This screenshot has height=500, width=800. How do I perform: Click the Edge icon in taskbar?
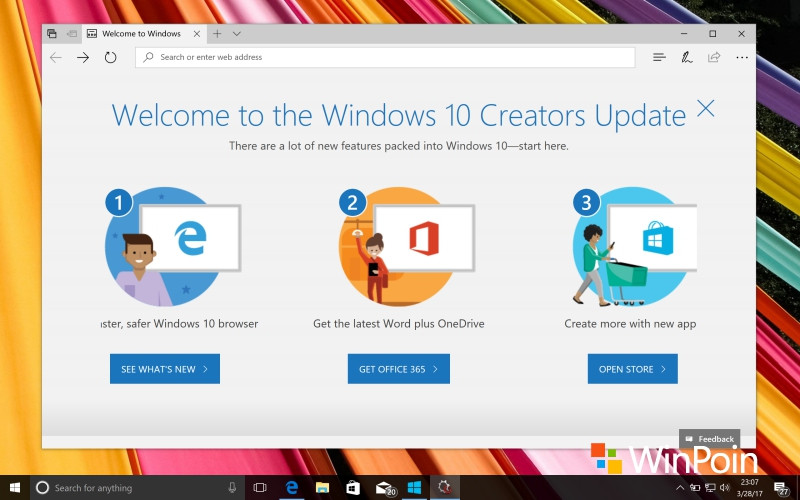click(x=292, y=488)
